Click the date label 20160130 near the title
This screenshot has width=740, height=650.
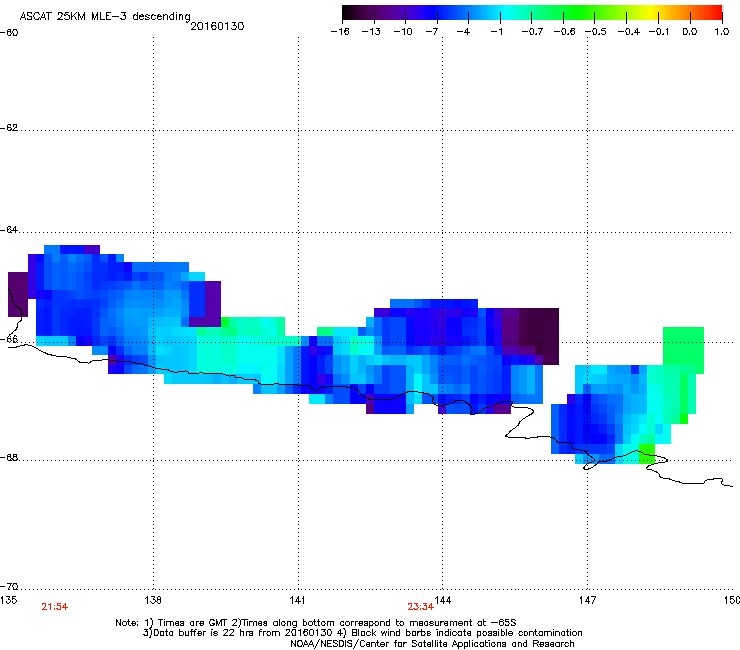[x=217, y=26]
